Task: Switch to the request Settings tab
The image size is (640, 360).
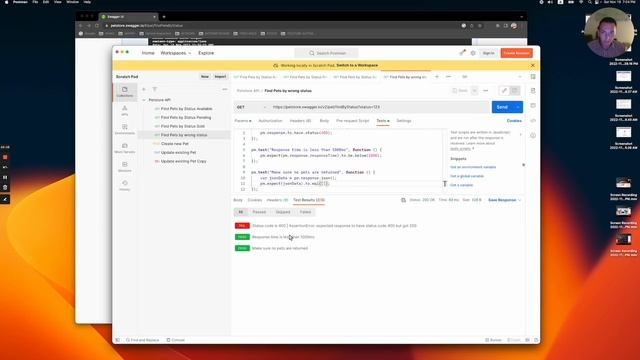Action: [x=404, y=121]
